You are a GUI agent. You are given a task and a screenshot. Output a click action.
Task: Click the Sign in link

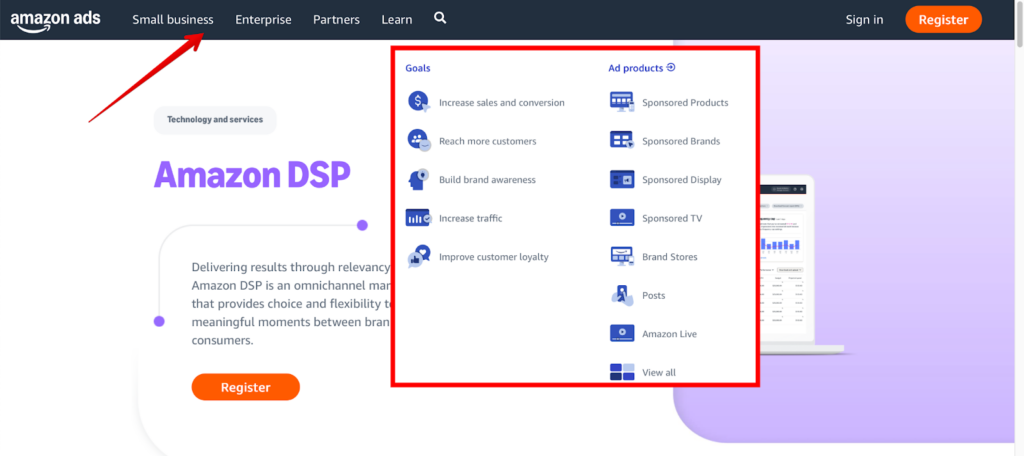pyautogui.click(x=864, y=20)
